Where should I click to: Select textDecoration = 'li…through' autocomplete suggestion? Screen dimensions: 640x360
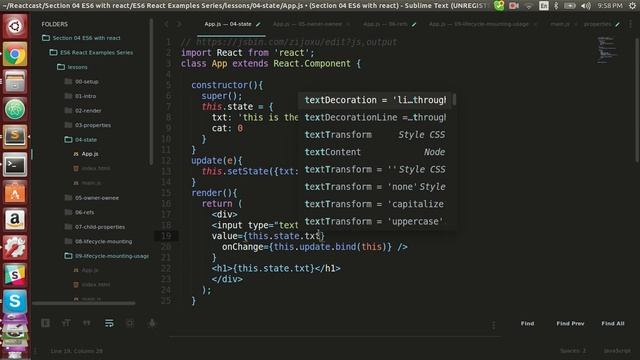pos(376,100)
